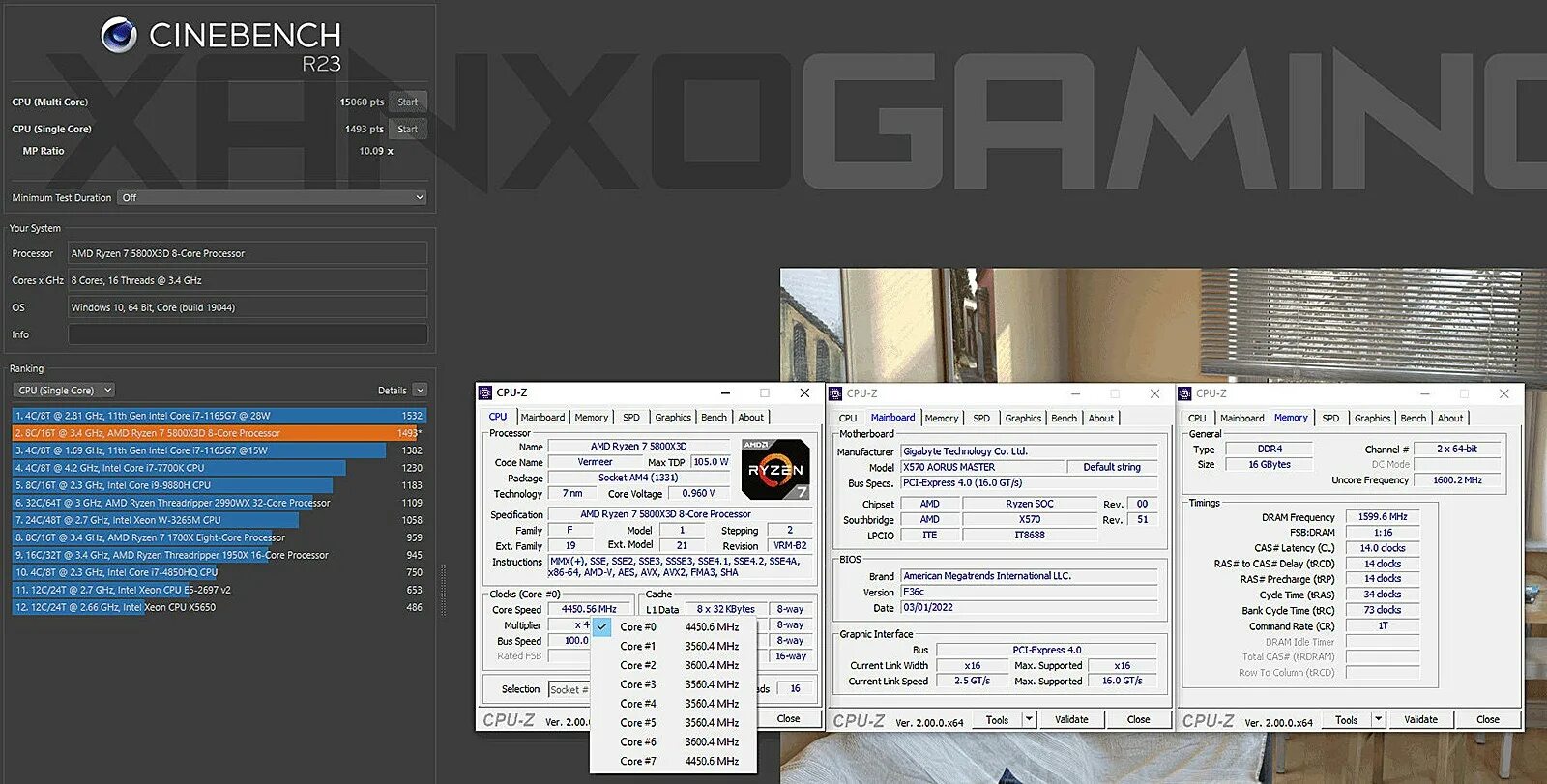The image size is (1547, 784).
Task: Start the CPU (Multi Core) benchmark
Action: [x=407, y=102]
